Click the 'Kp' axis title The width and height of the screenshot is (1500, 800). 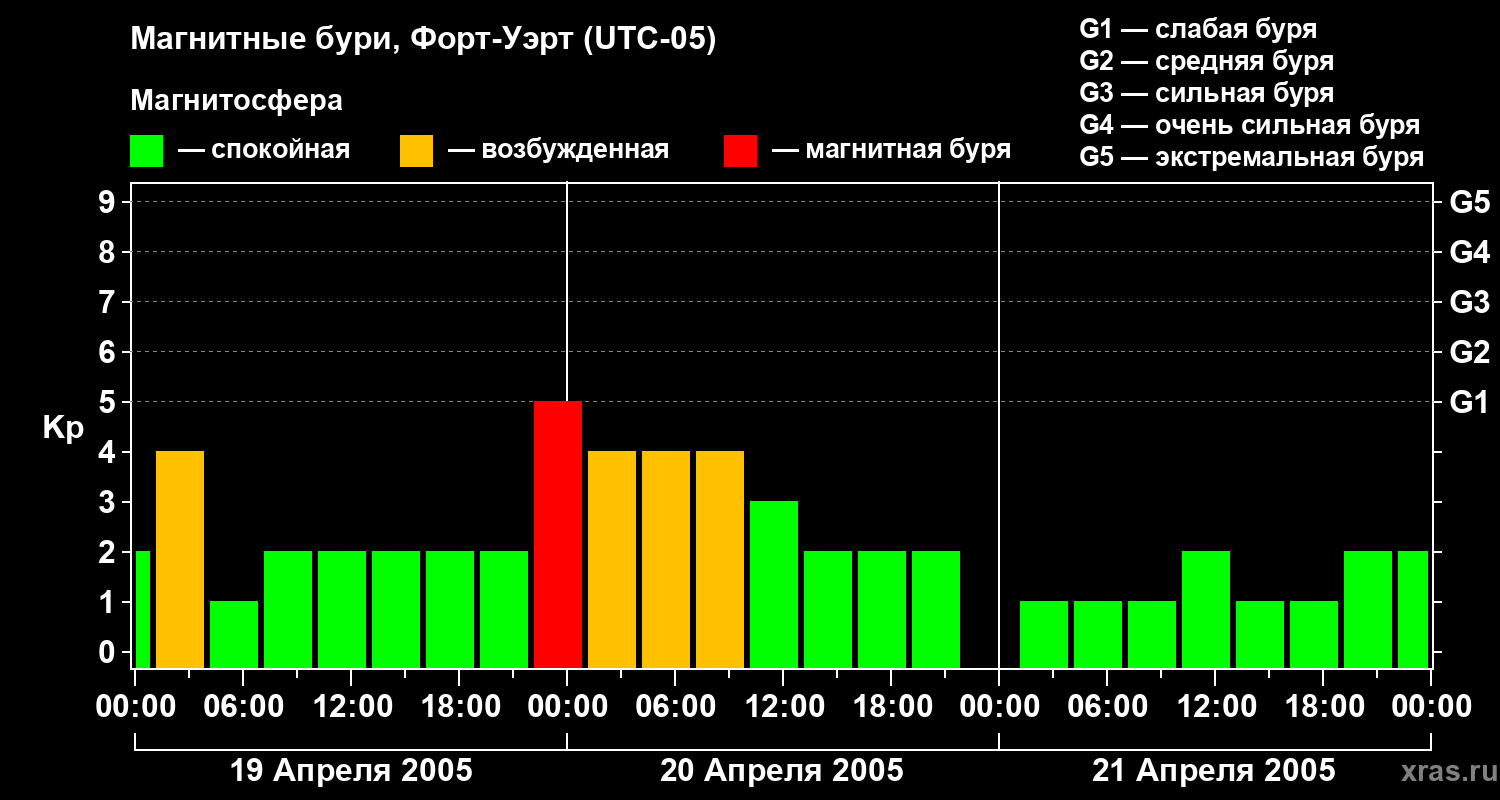63,428
